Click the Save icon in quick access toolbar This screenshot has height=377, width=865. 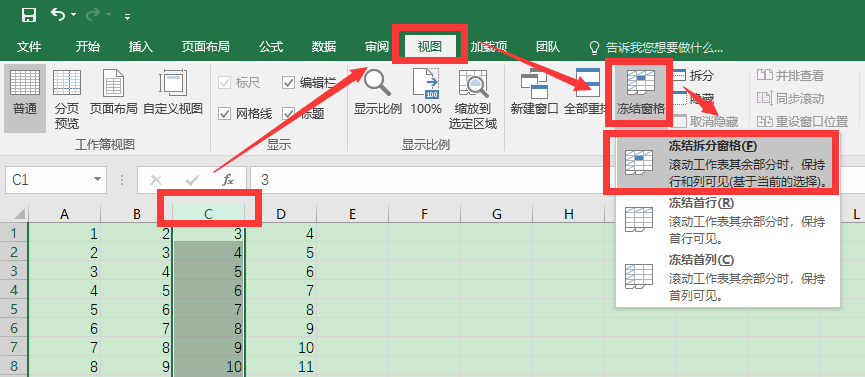[x=29, y=15]
